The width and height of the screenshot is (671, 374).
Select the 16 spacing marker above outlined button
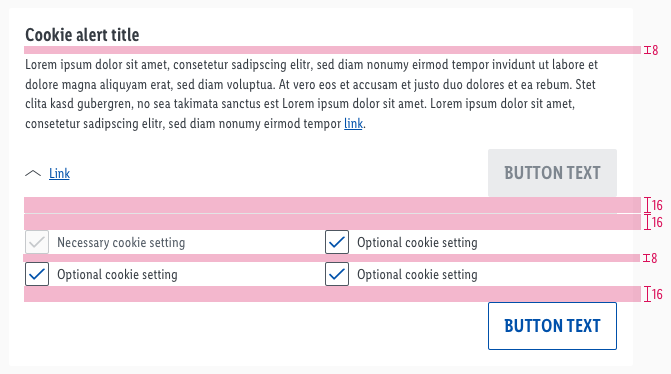(653, 294)
